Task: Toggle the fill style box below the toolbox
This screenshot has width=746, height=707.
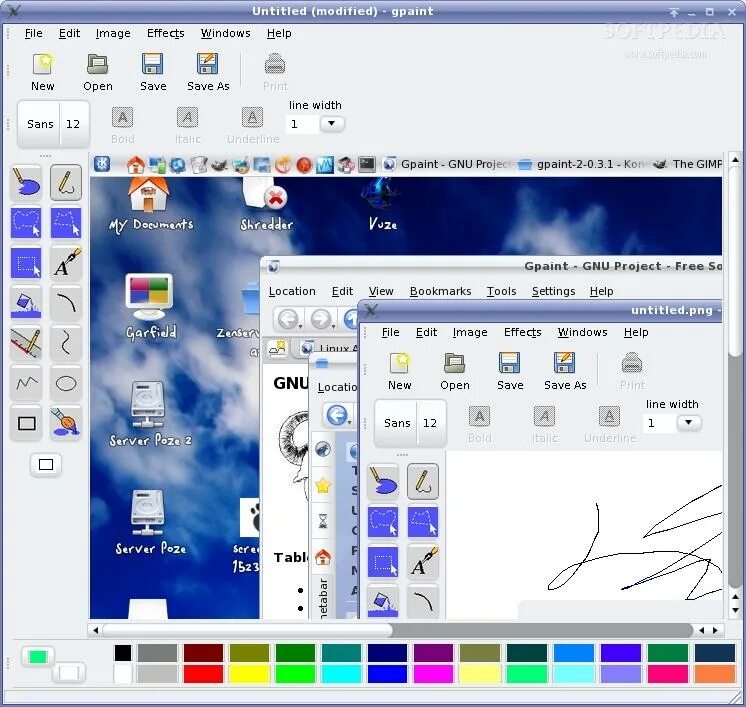Action: tap(46, 464)
